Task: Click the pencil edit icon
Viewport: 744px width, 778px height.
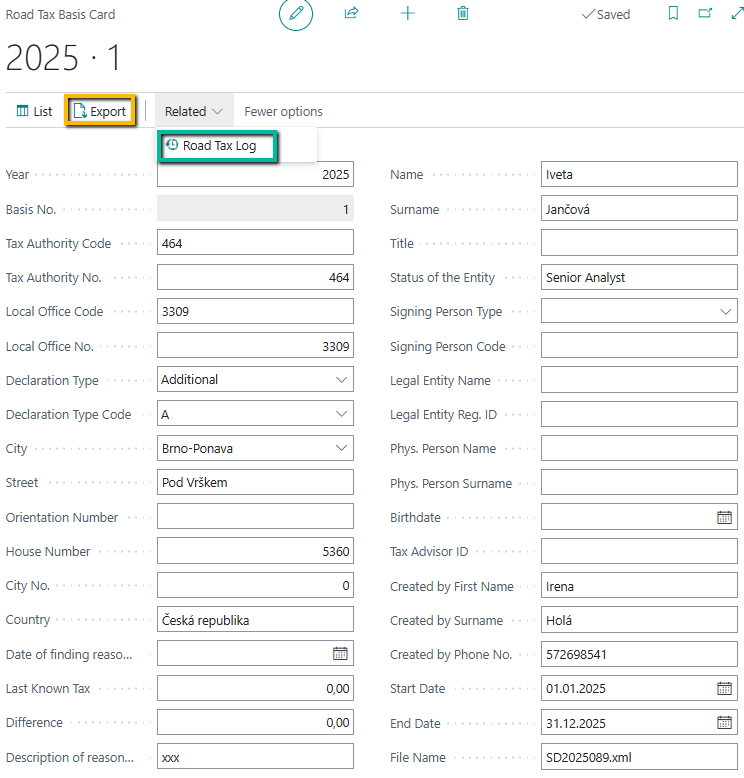Action: click(x=296, y=14)
